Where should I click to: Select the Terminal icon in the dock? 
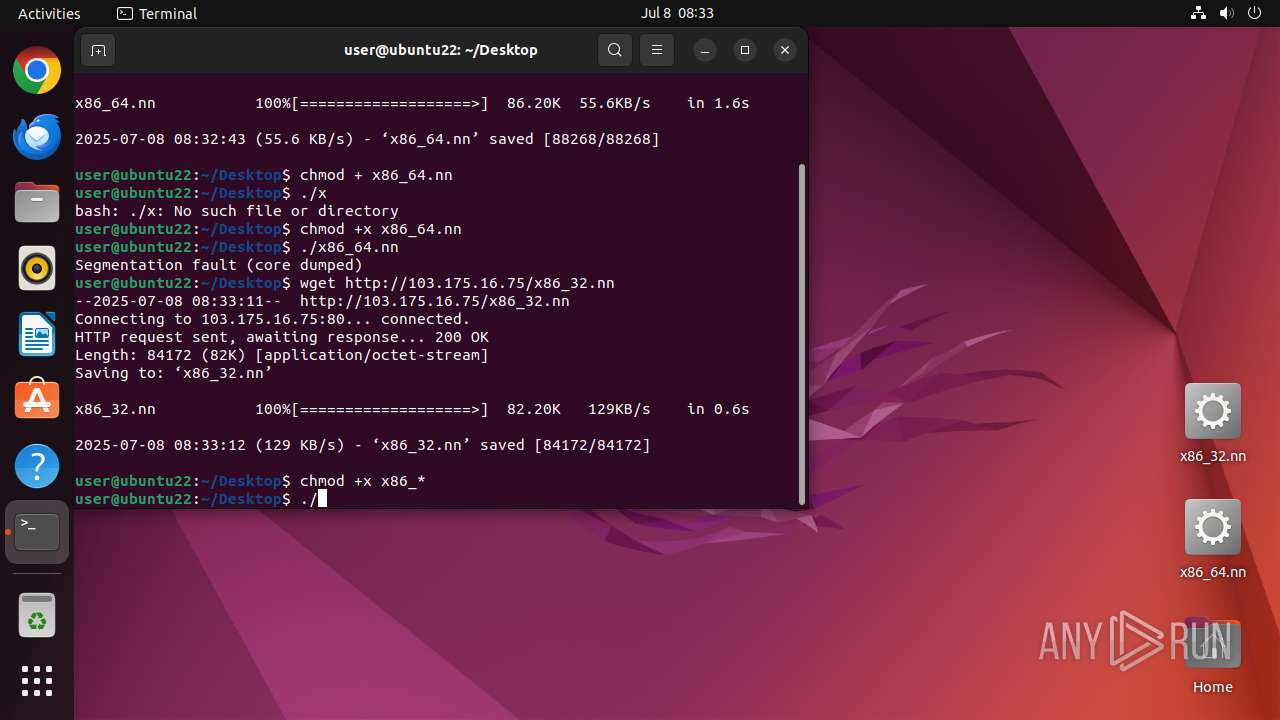pos(37,532)
